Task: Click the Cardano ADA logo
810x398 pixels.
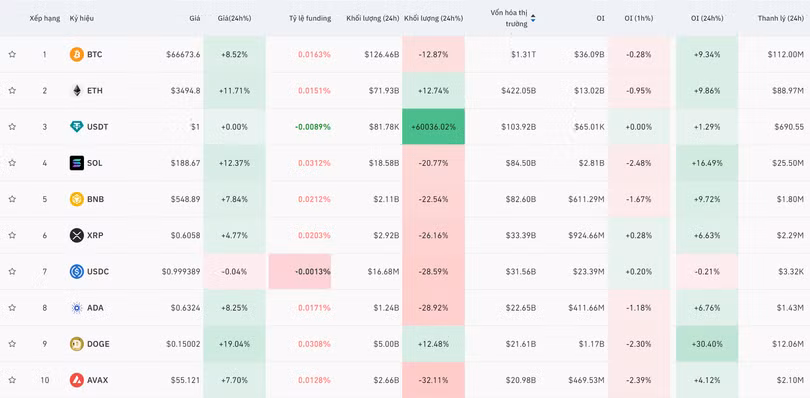Action: 76,308
